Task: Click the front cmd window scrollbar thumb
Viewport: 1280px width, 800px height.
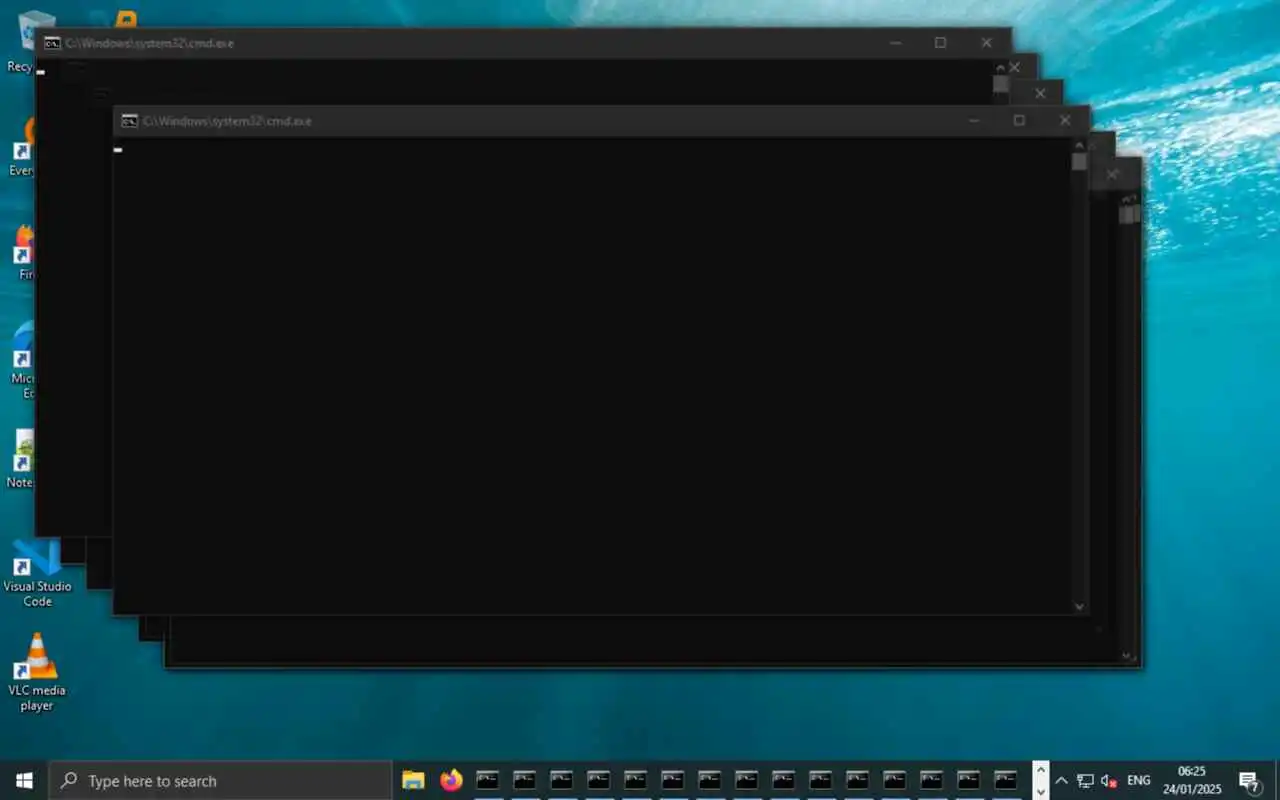Action: 1079,162
